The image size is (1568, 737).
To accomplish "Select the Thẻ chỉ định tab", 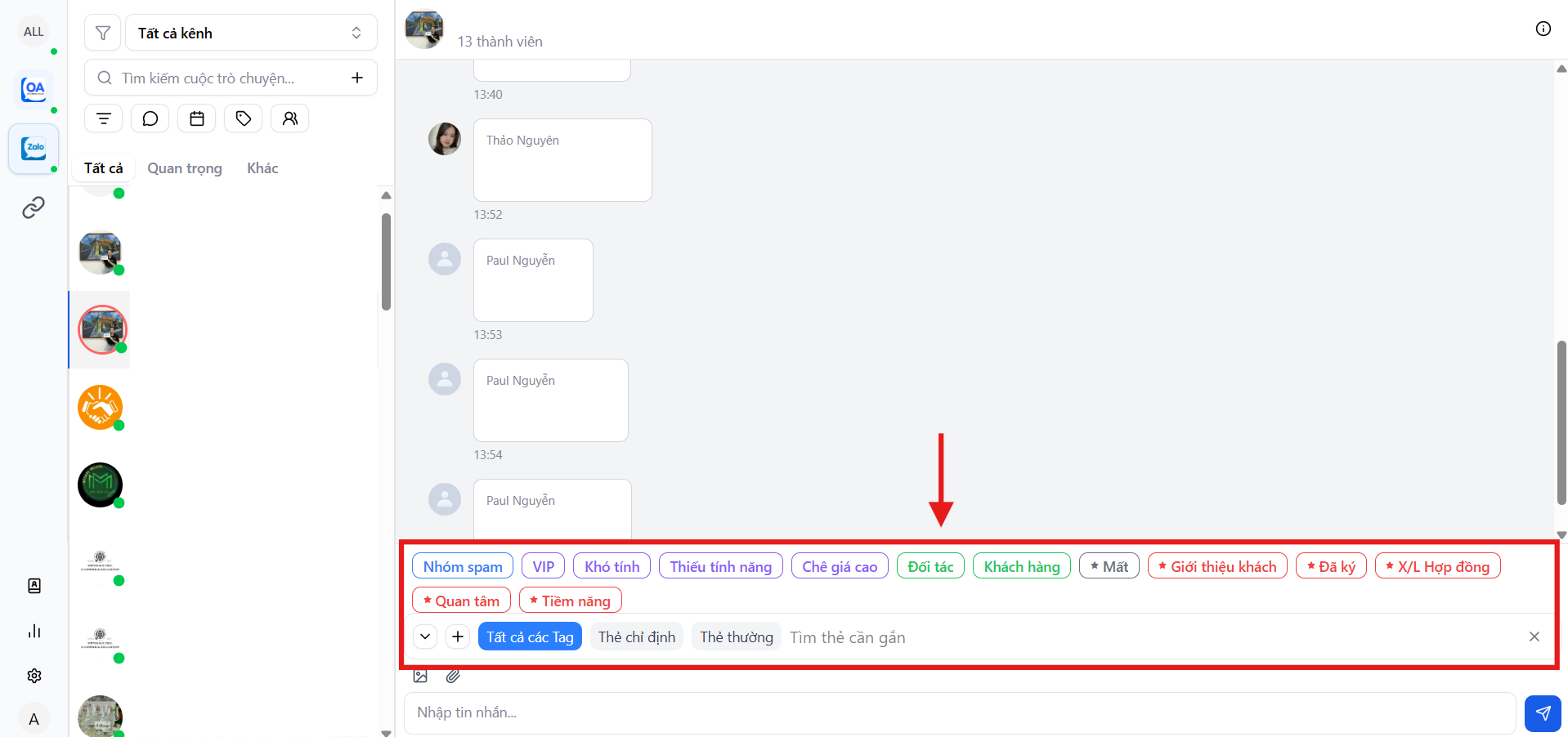I will (636, 636).
